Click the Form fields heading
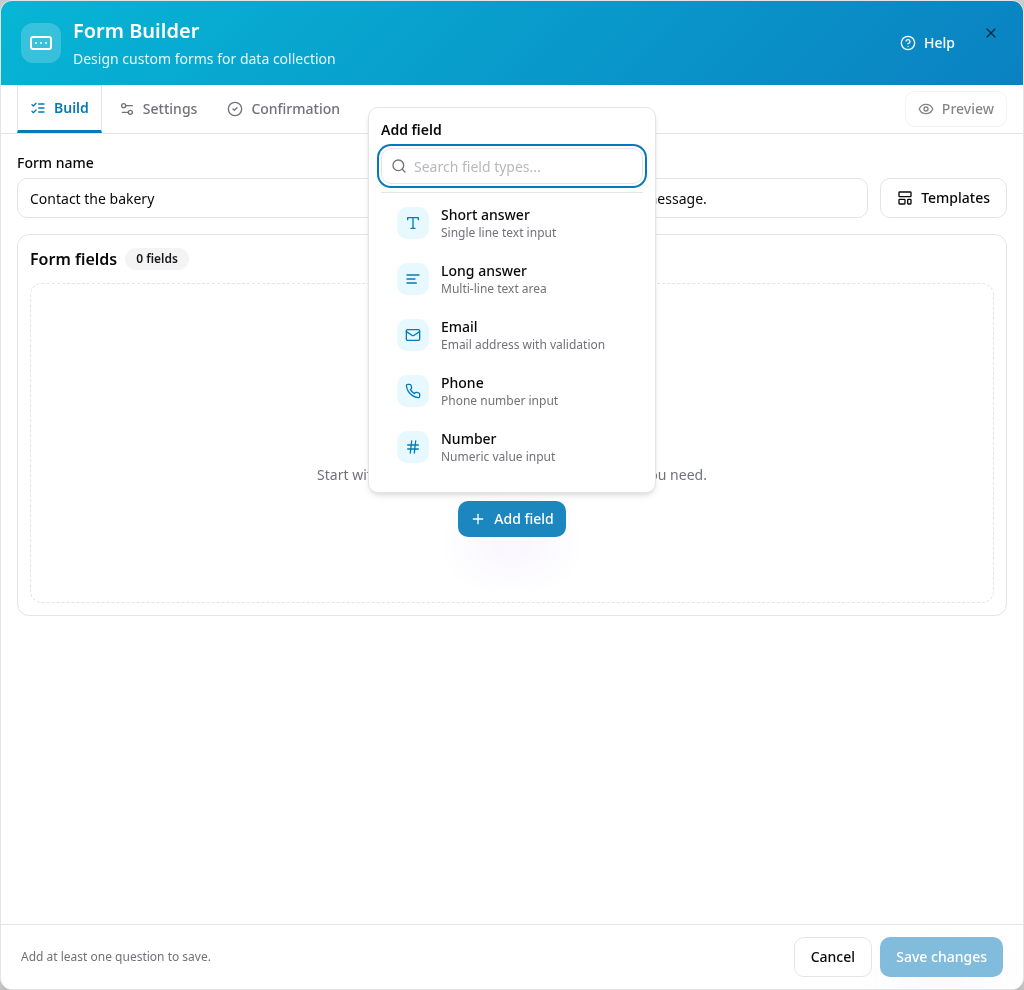Viewport: 1024px width, 990px height. tap(74, 259)
